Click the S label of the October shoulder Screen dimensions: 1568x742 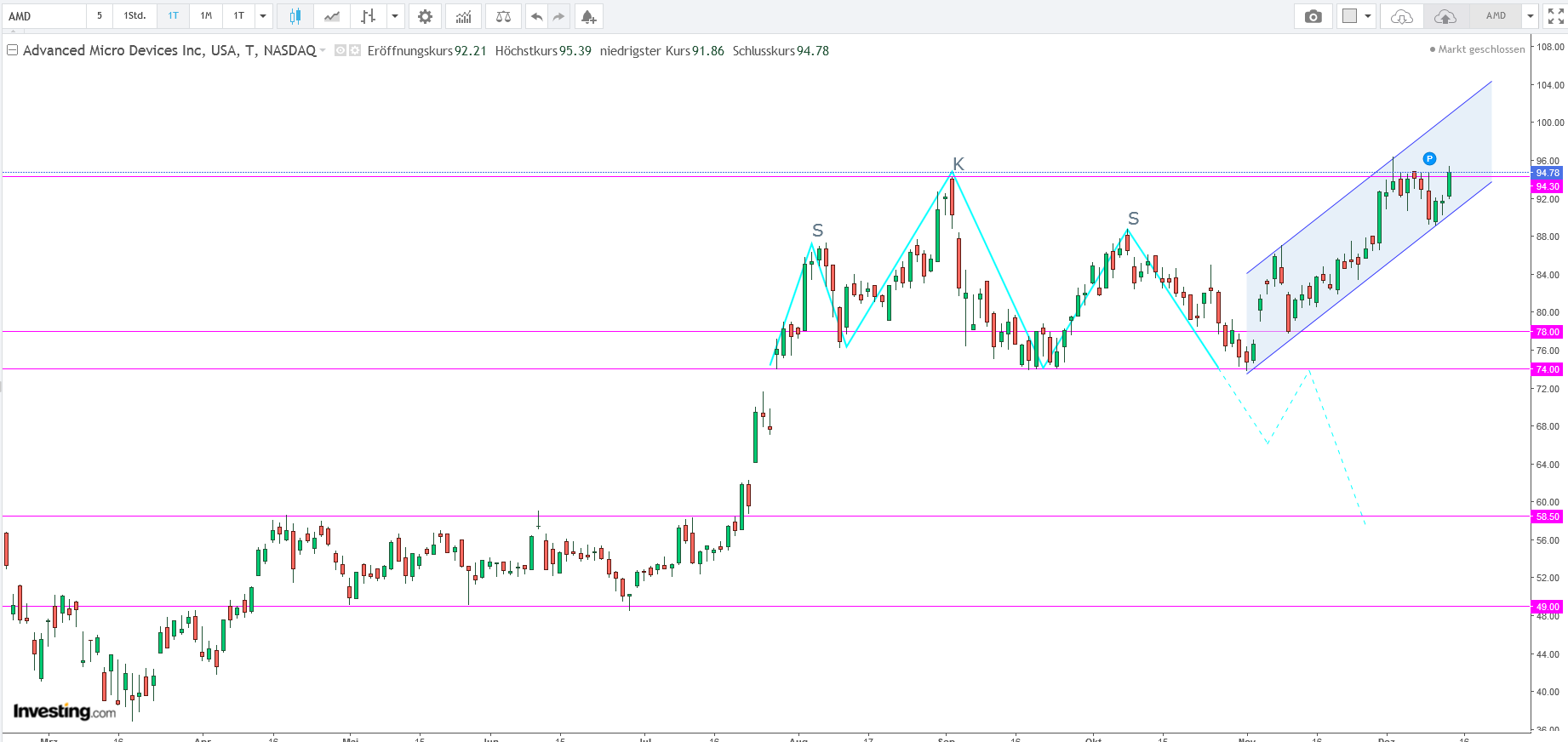coord(1133,219)
